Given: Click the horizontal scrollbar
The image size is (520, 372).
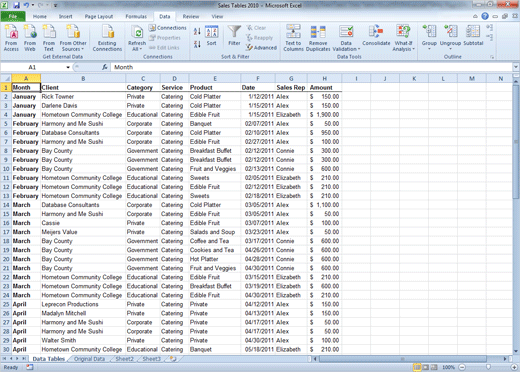Looking at the screenshot, I should coord(403,359).
